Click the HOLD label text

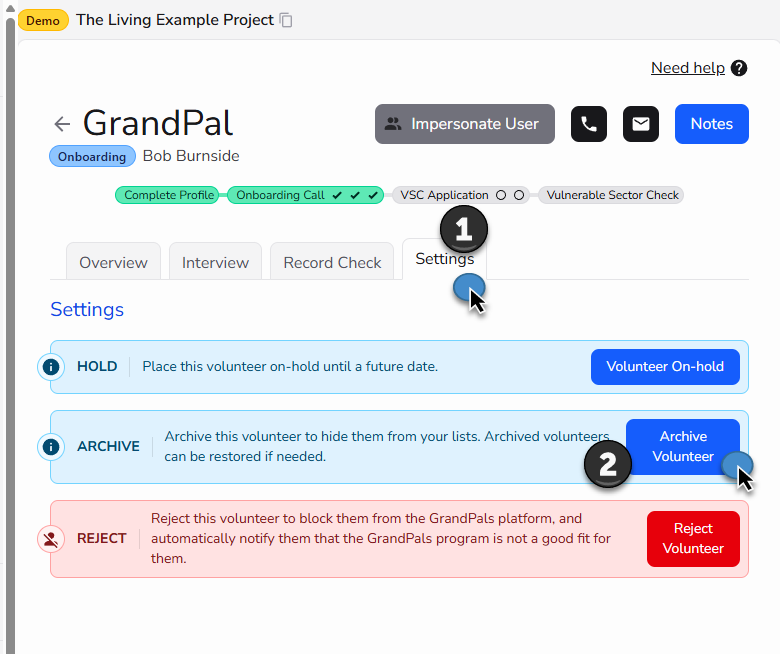tap(97, 367)
